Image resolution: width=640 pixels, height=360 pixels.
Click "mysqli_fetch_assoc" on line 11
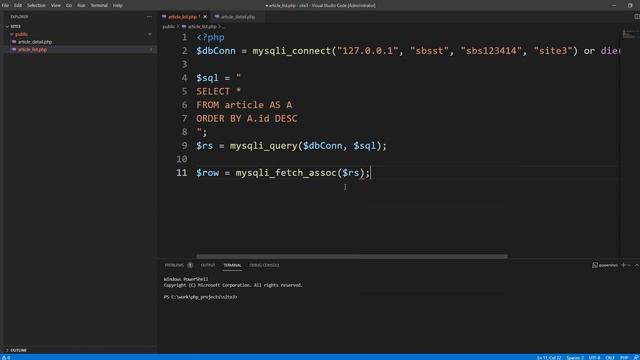286,173
